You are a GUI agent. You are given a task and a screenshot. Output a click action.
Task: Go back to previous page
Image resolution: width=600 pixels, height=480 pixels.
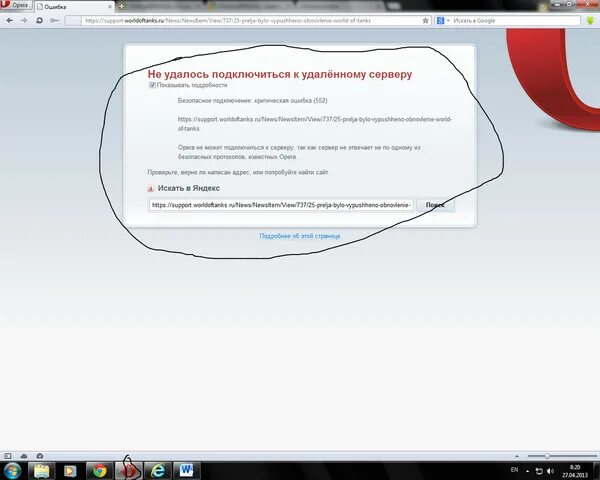click(10, 20)
